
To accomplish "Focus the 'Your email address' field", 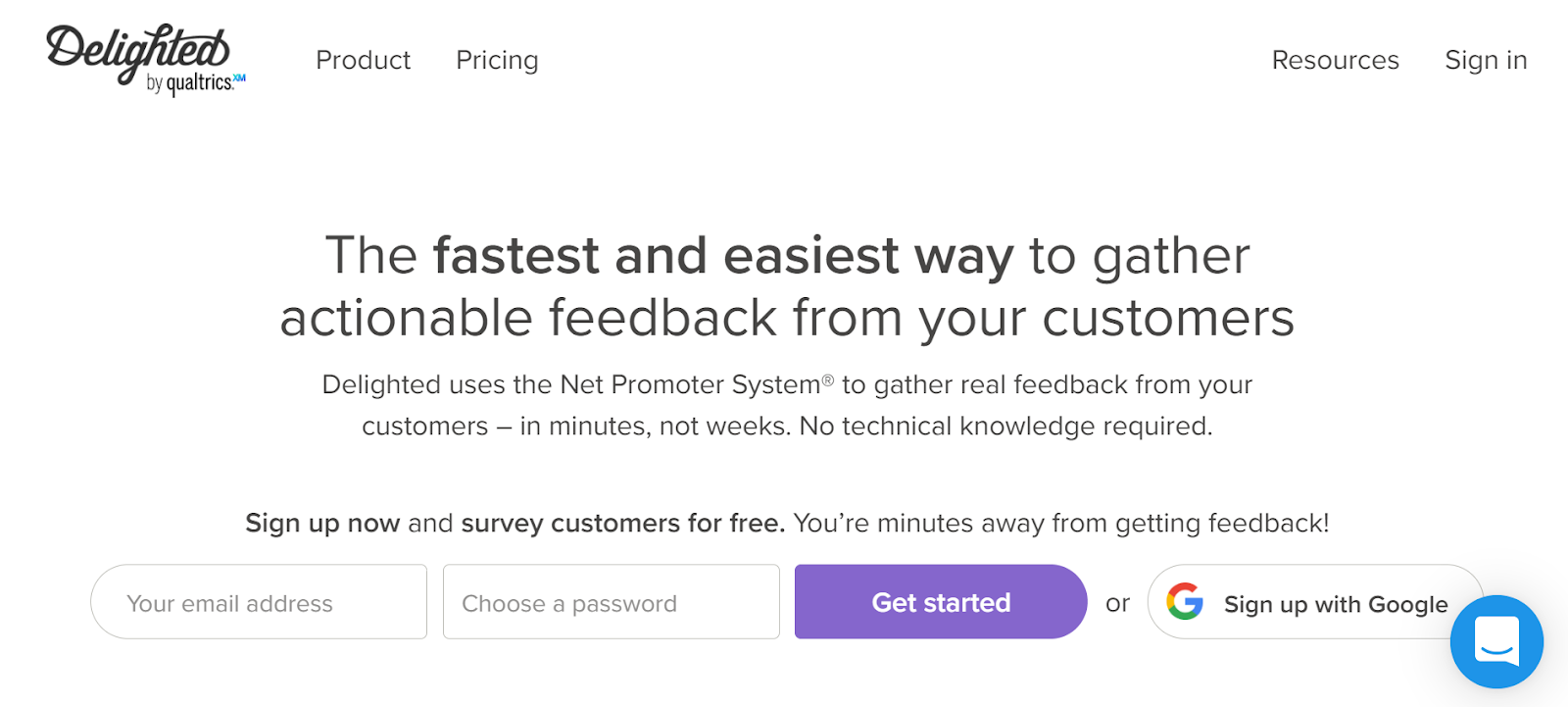I will pyautogui.click(x=259, y=602).
